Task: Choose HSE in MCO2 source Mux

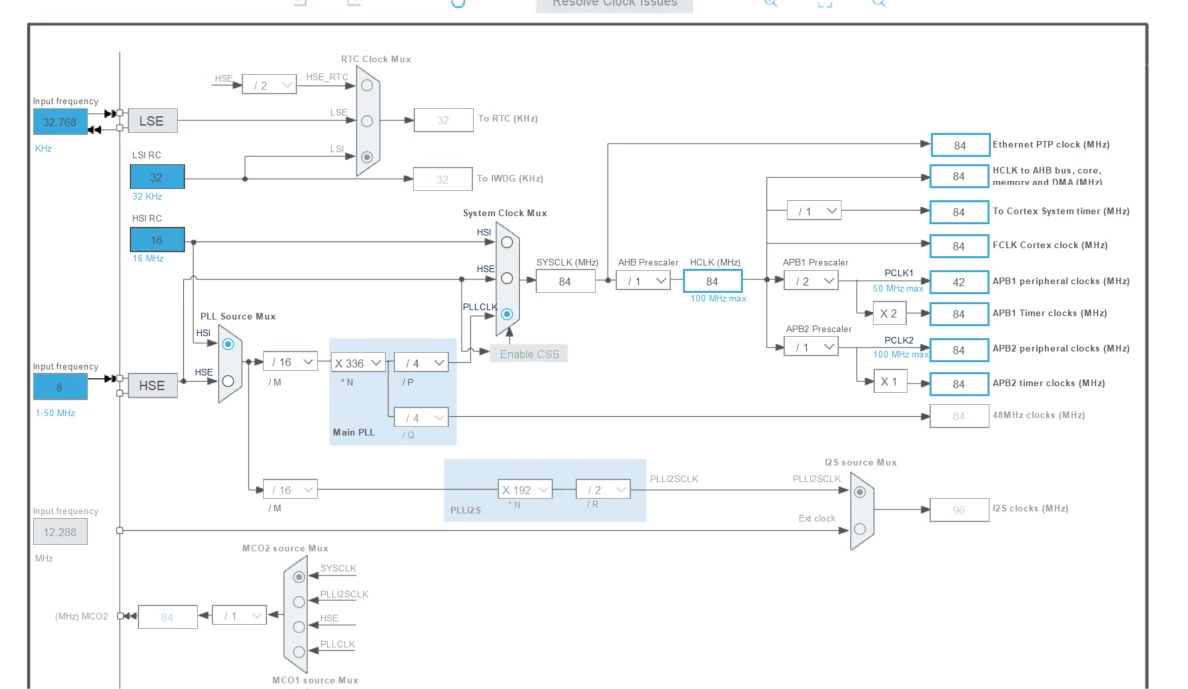Action: [x=299, y=627]
